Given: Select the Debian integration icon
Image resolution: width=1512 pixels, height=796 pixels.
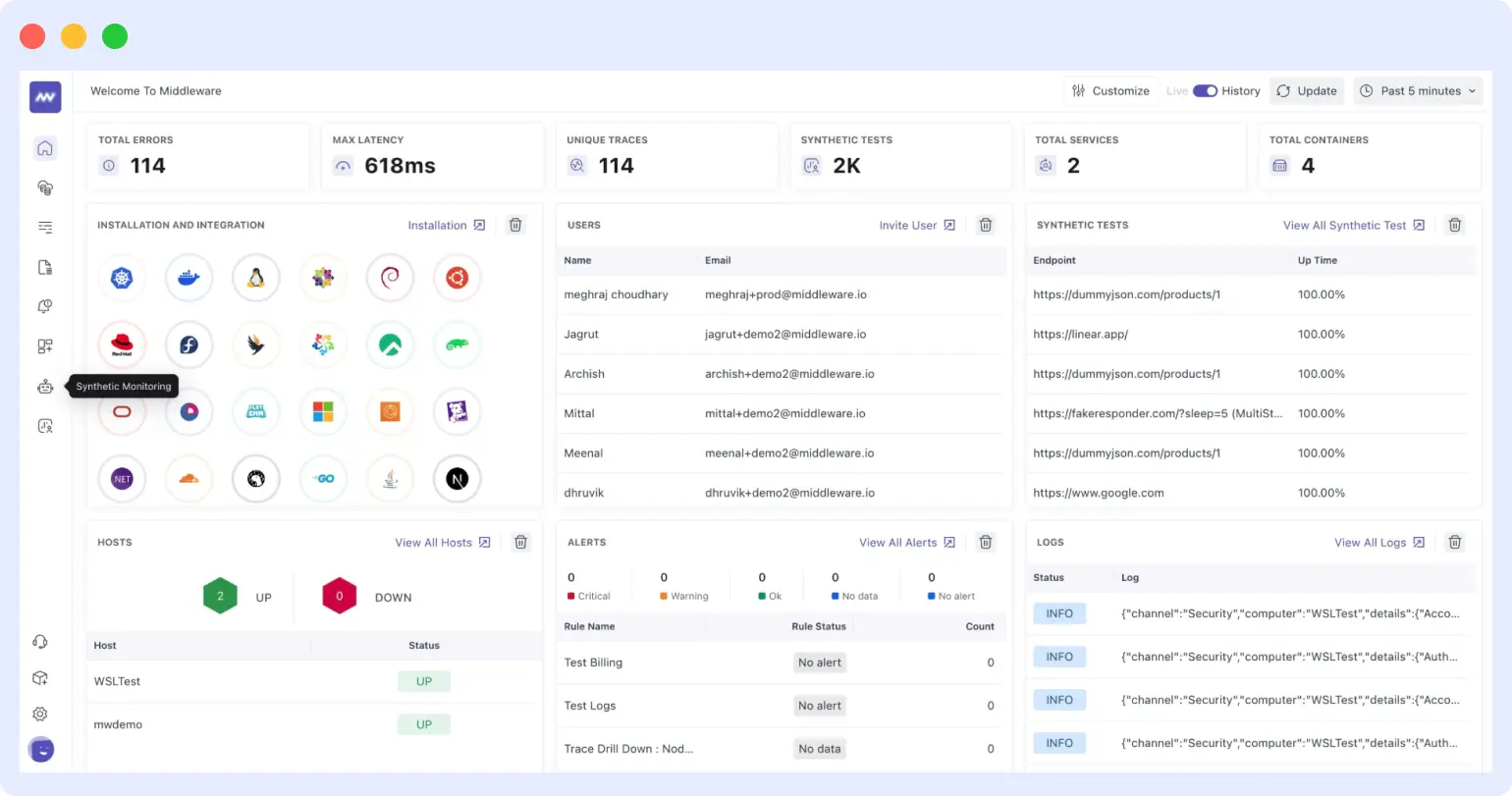Looking at the screenshot, I should point(390,279).
